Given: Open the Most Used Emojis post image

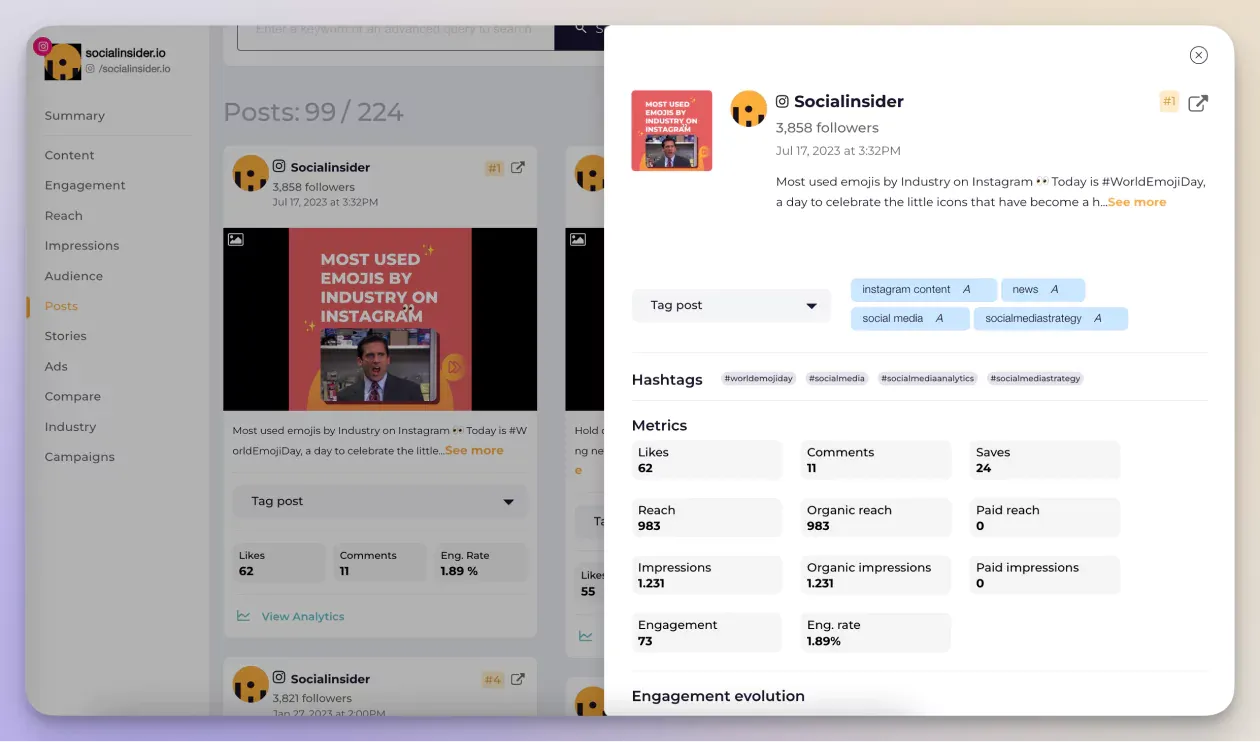Looking at the screenshot, I should pyautogui.click(x=380, y=319).
